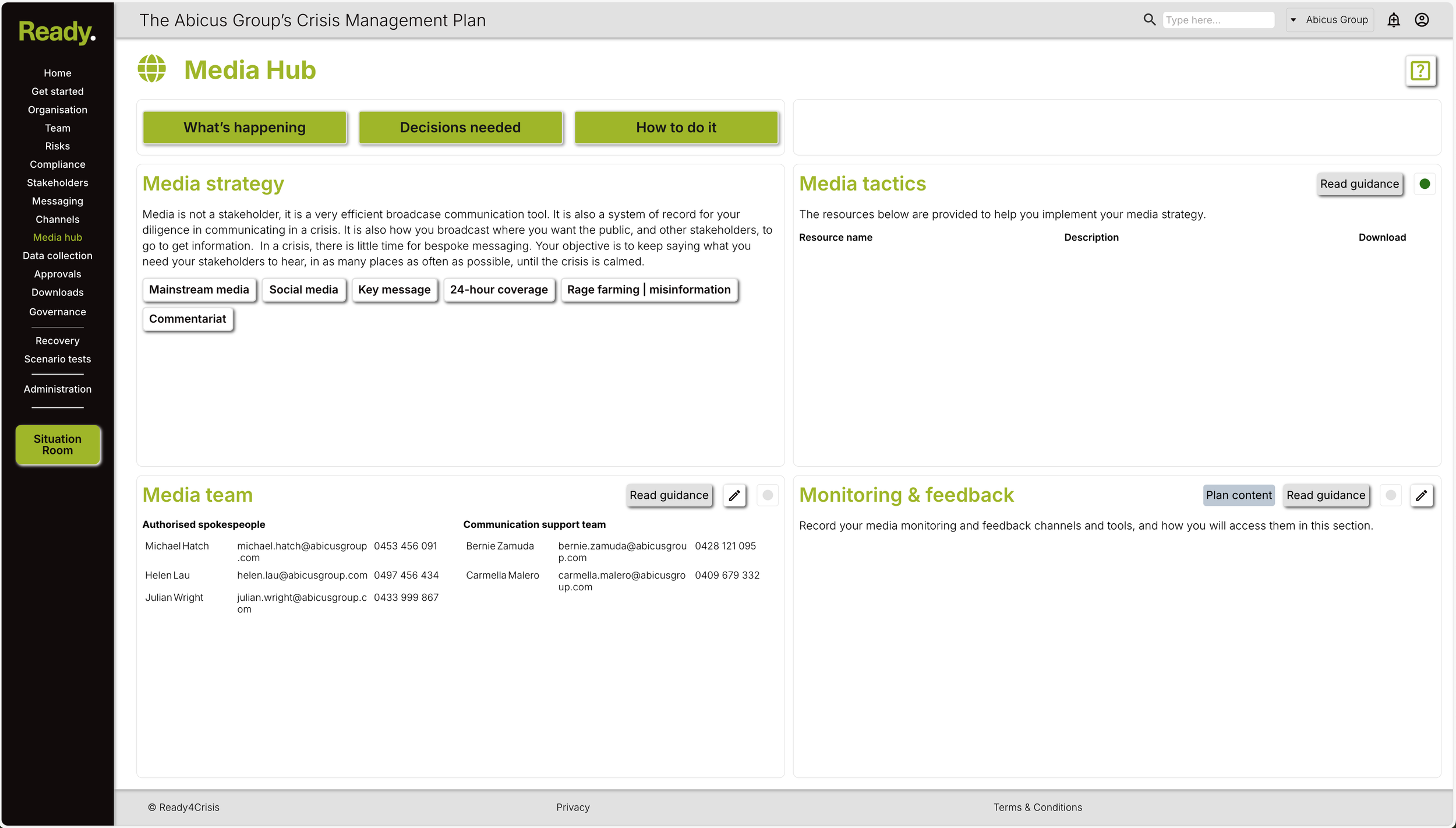The height and width of the screenshot is (828, 1456).
Task: Expand the Mainstream media topic
Action: coord(199,290)
